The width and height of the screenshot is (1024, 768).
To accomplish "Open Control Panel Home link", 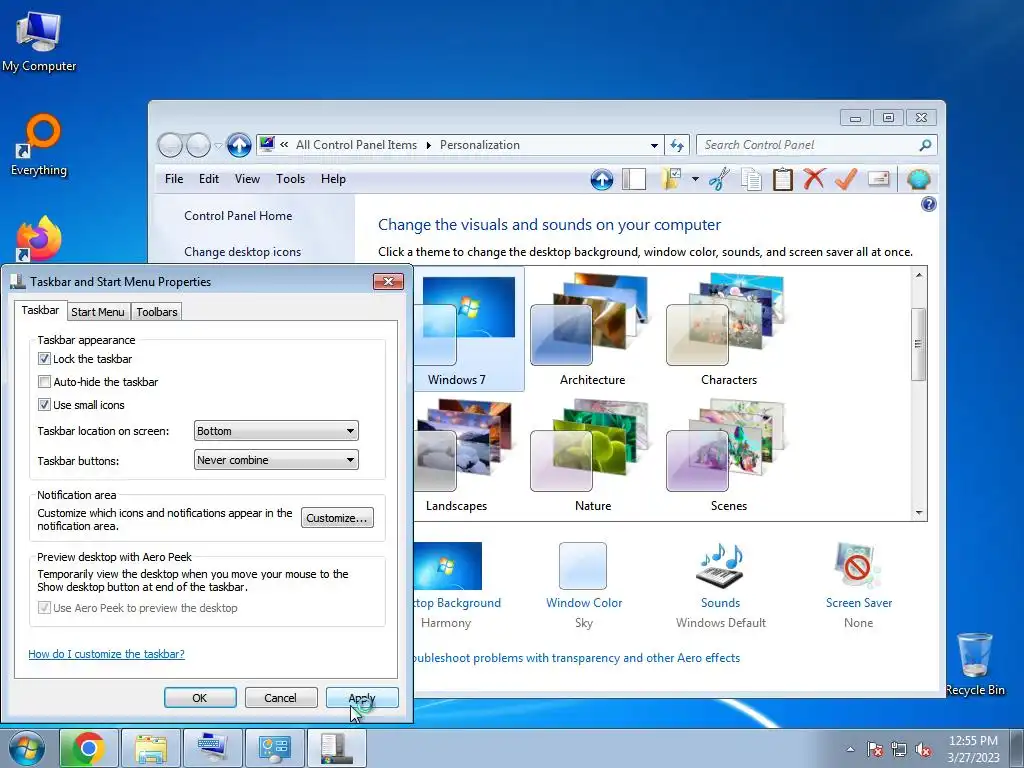I will click(238, 216).
